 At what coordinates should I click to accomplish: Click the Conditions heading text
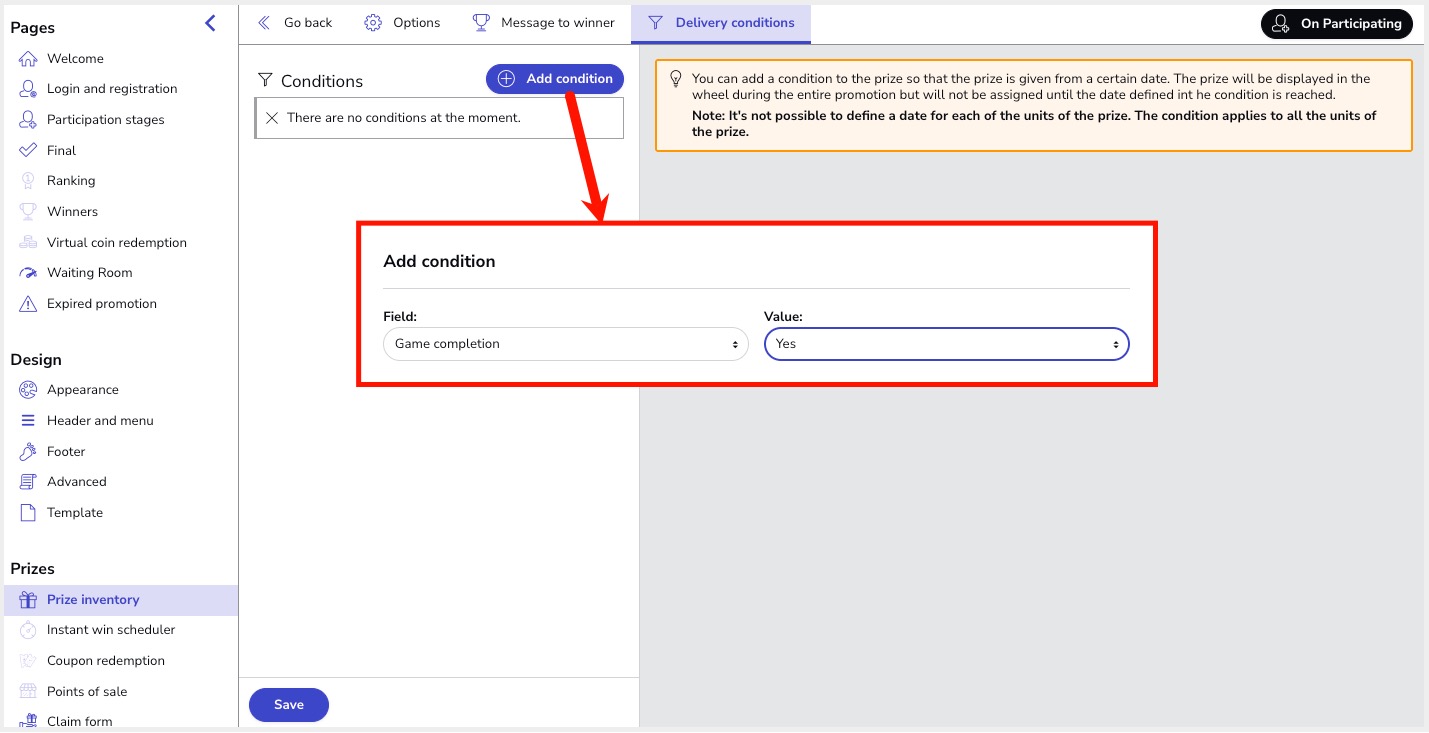pyautogui.click(x=322, y=82)
